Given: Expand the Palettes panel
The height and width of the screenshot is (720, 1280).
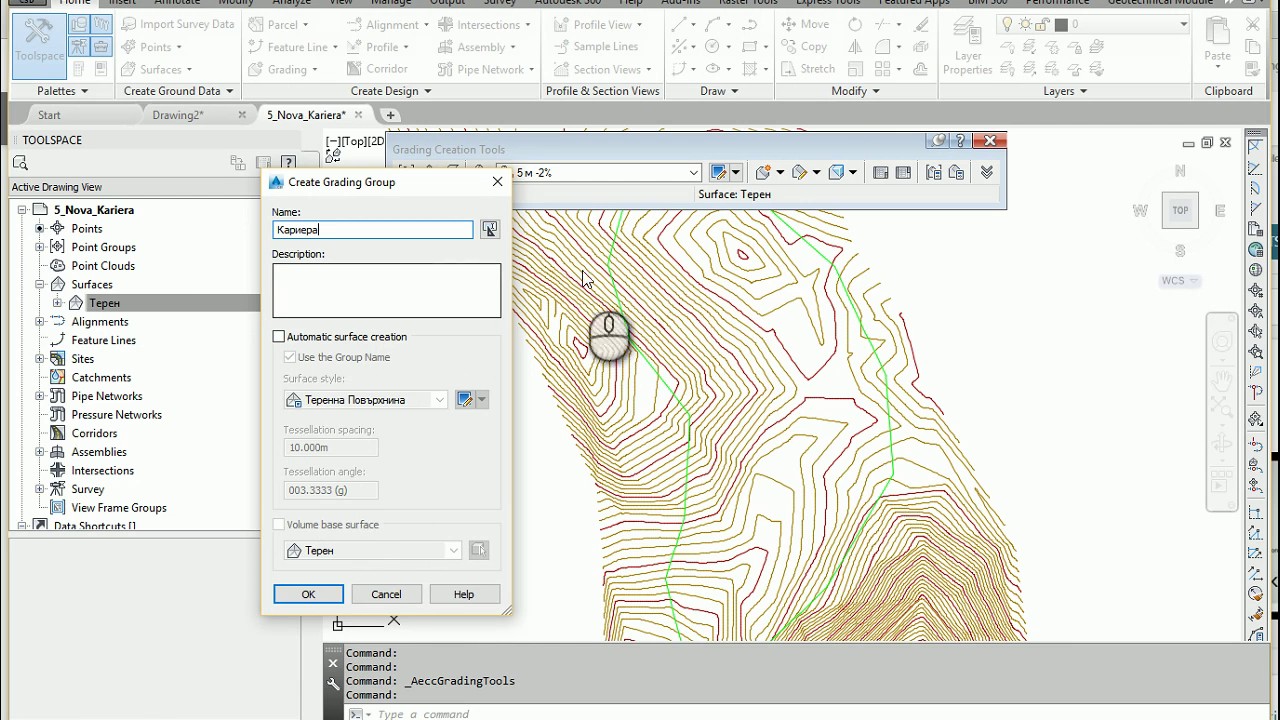Looking at the screenshot, I should tap(63, 91).
